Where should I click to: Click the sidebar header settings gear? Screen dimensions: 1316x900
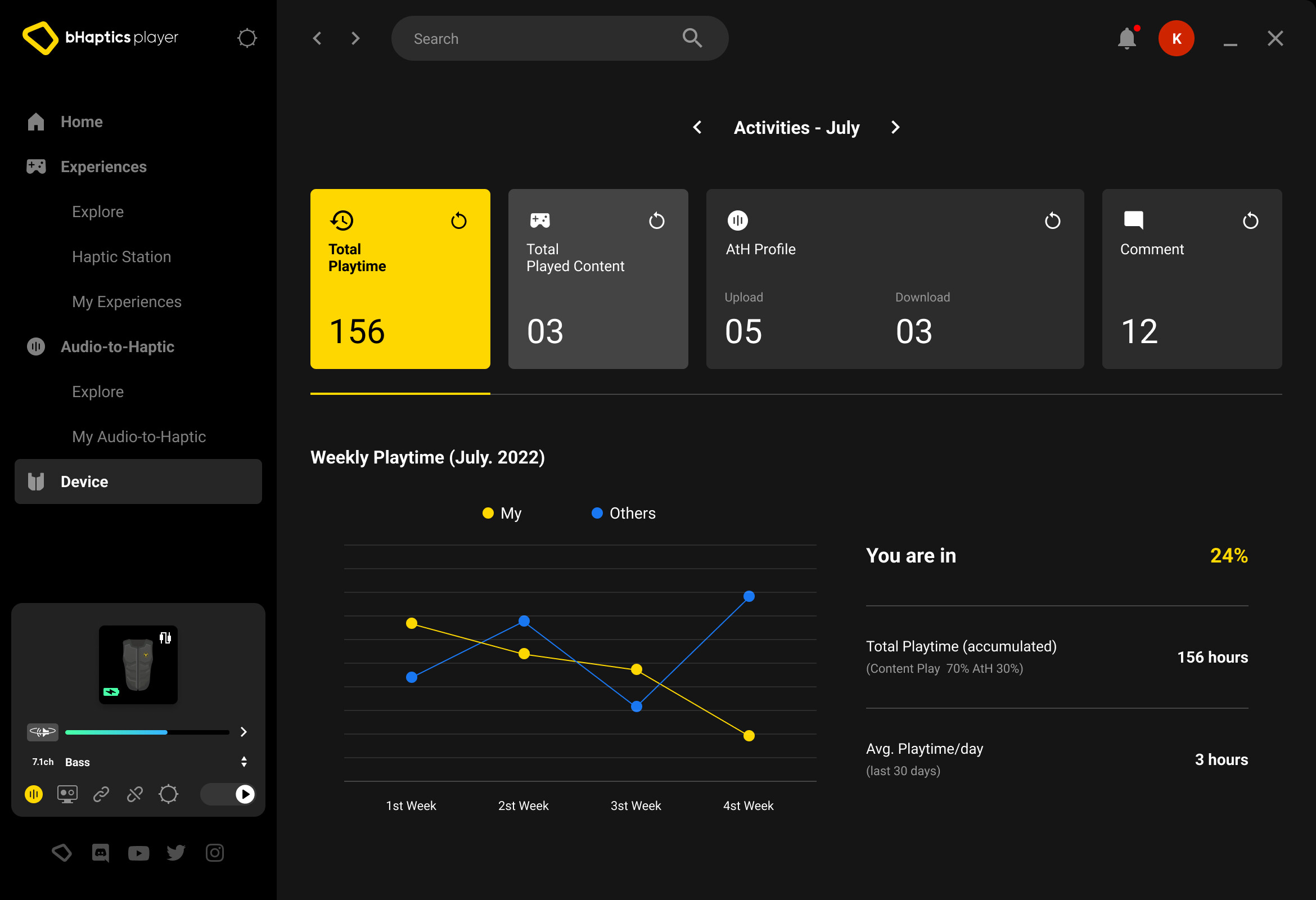point(247,38)
